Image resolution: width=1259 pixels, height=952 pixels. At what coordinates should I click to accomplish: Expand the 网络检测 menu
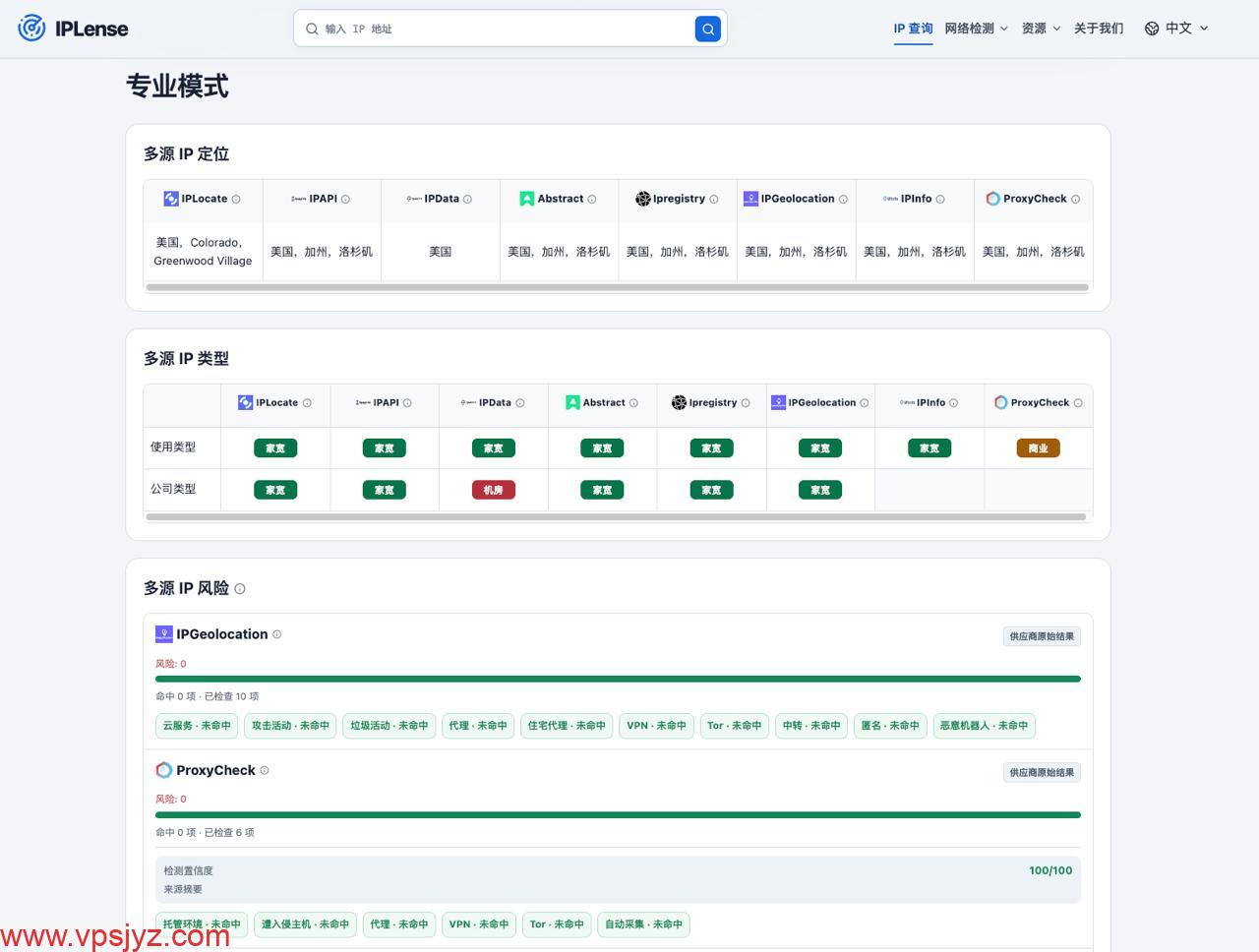click(x=976, y=29)
